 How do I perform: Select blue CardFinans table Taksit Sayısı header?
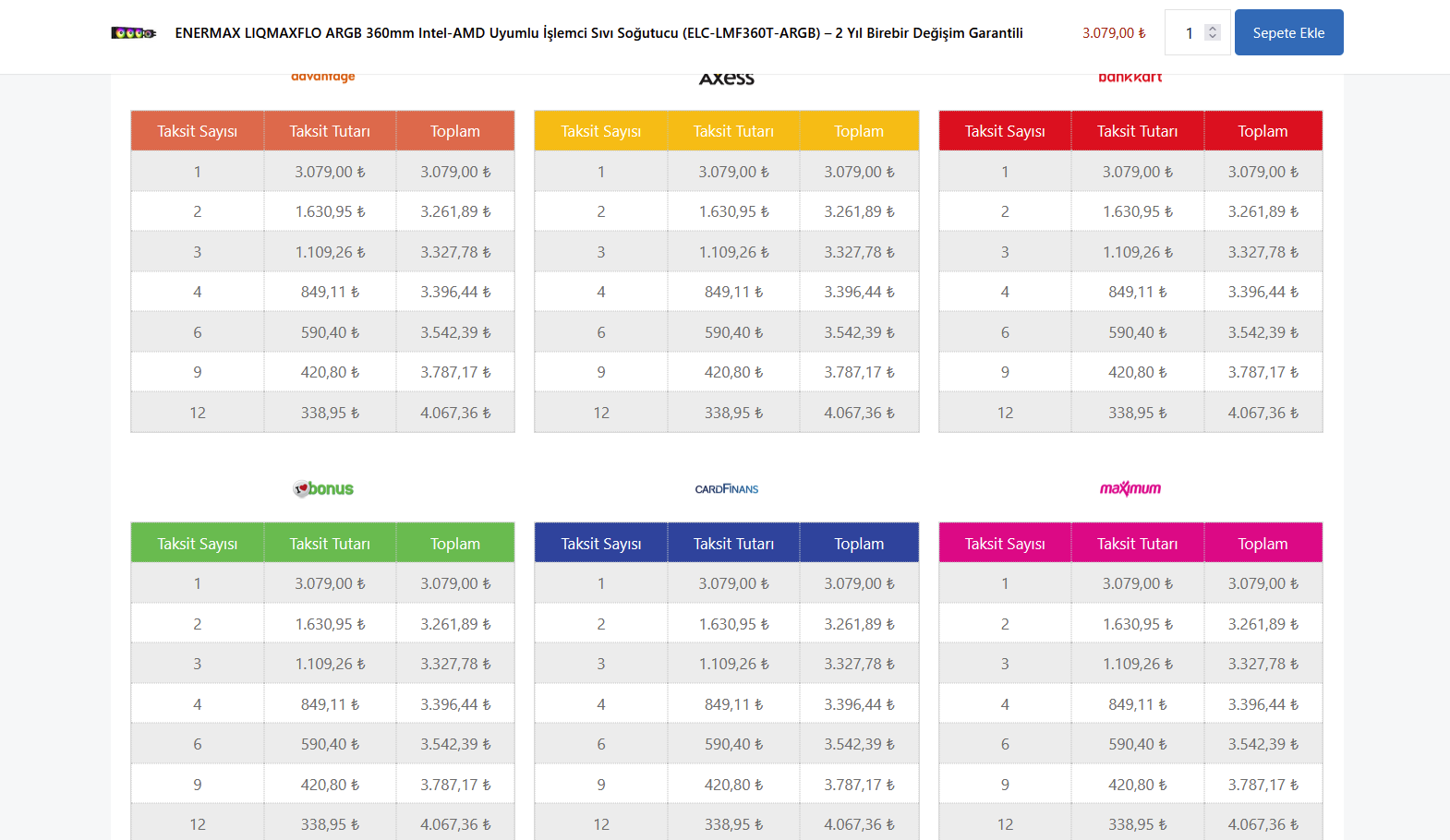(601, 544)
